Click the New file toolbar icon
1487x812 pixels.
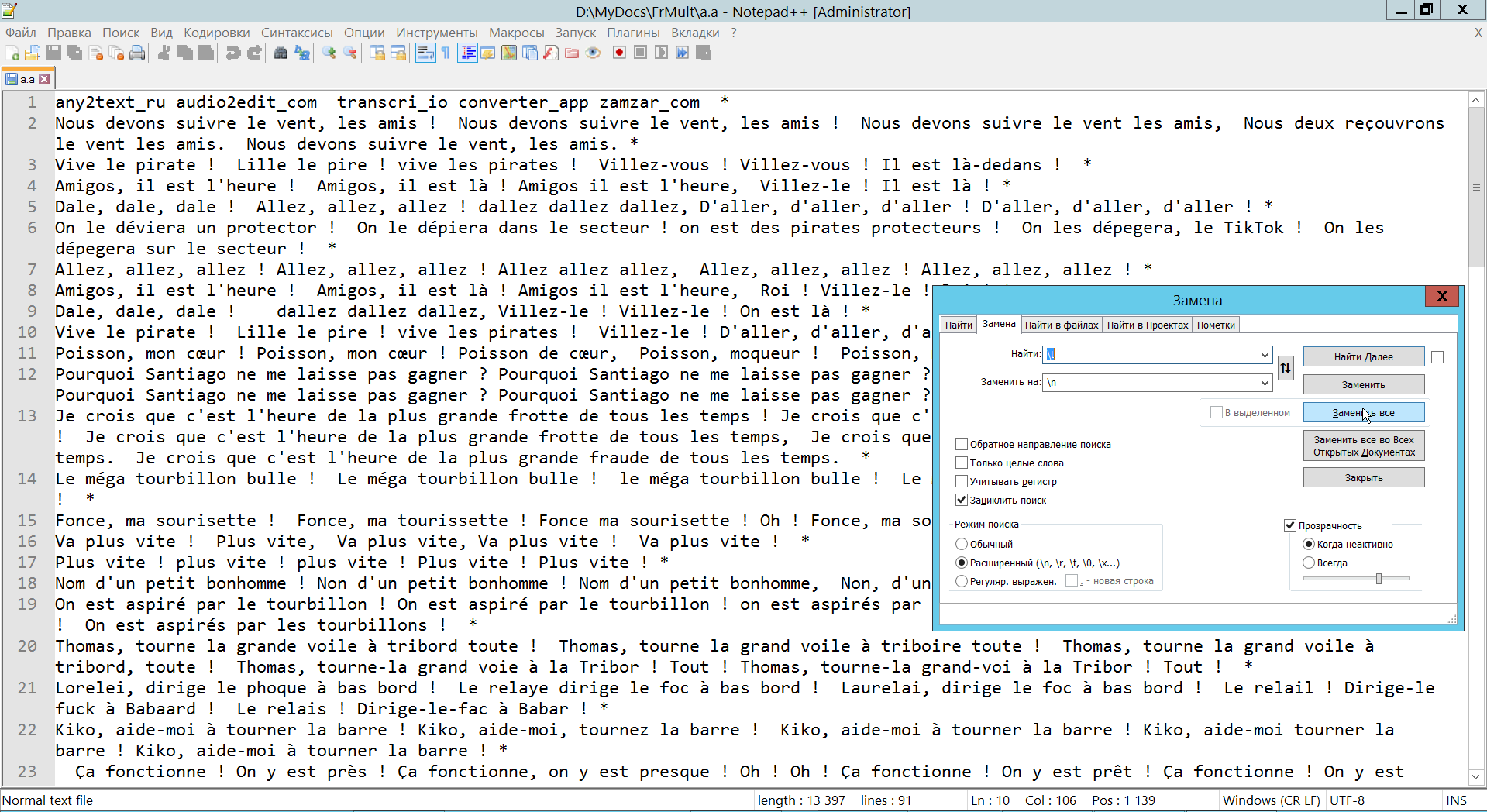[x=12, y=53]
